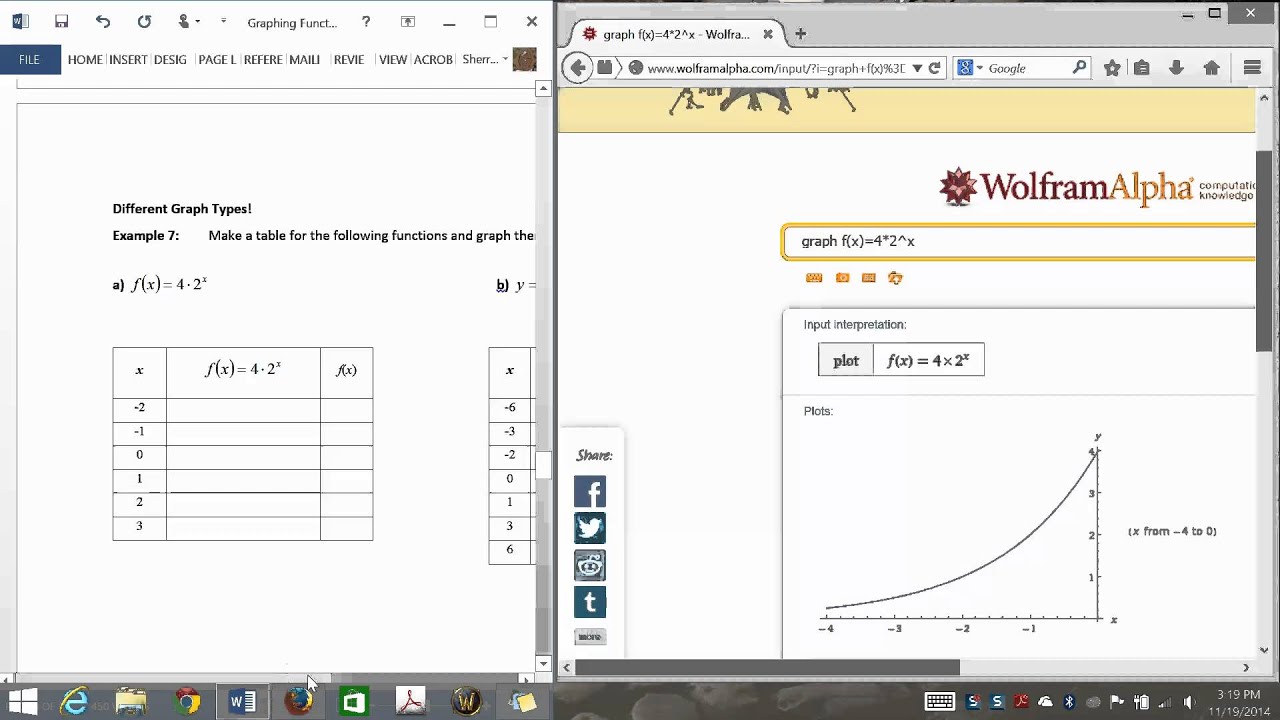Save the Word document from Quick Access
Screen dimensions: 1280x720
pos(61,22)
